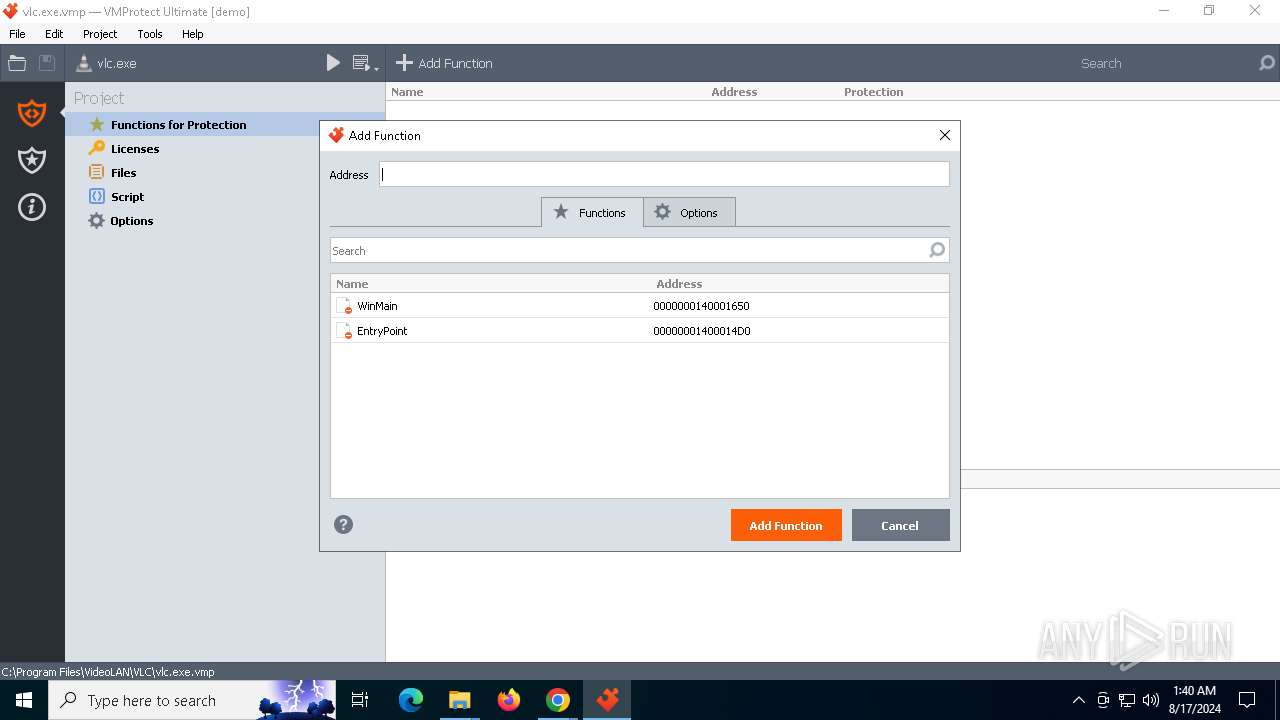Screen dimensions: 1280x720
Task: Switch to Functions tab in dialog
Action: [x=592, y=212]
